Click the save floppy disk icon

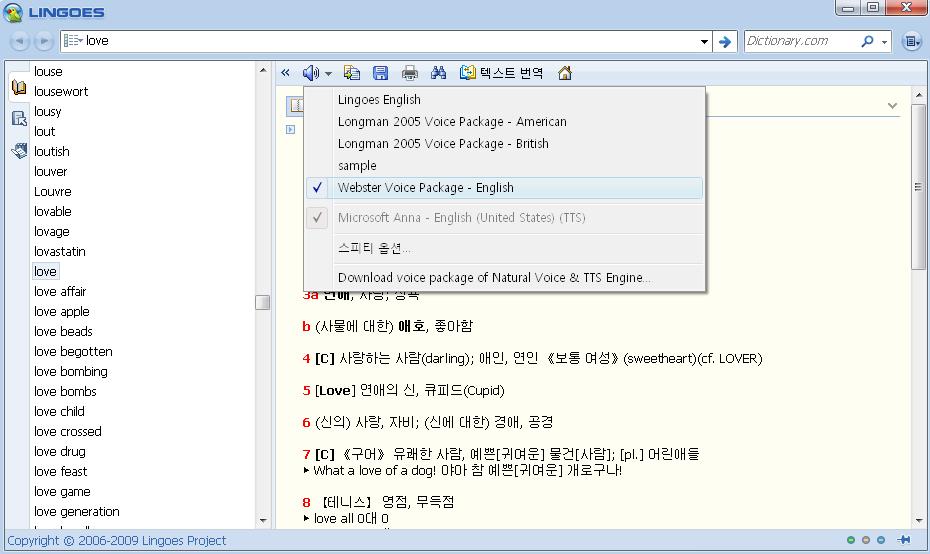pyautogui.click(x=380, y=73)
